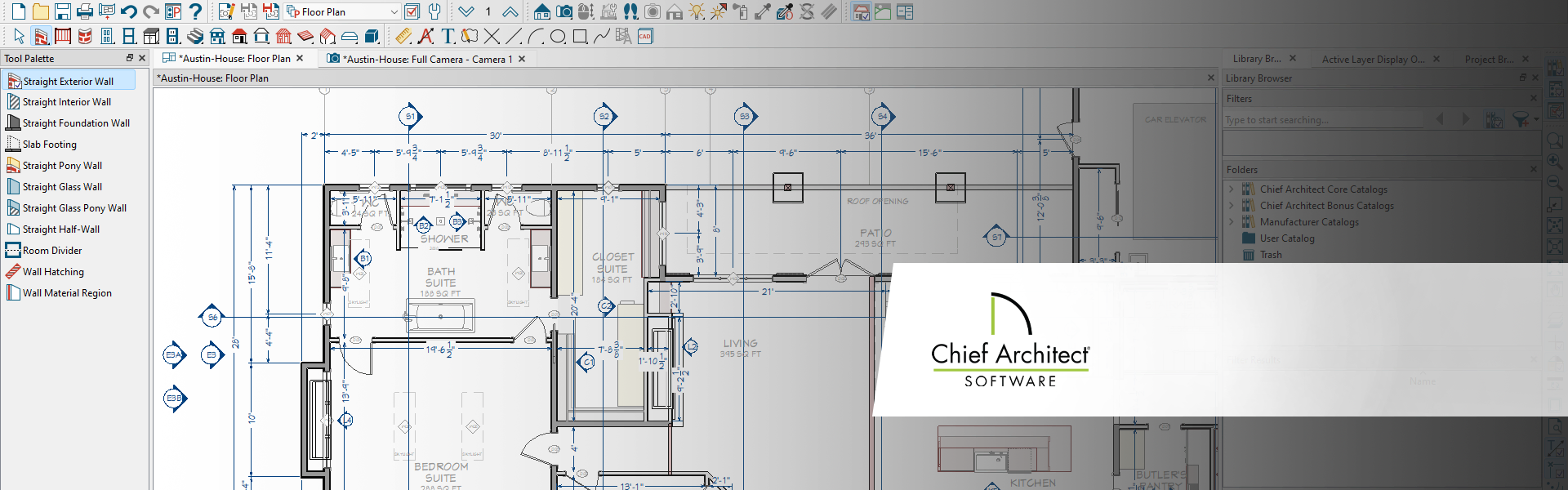Select the Stairs tool in the toolbar
Screen dimensions: 1568x490
click(195, 36)
